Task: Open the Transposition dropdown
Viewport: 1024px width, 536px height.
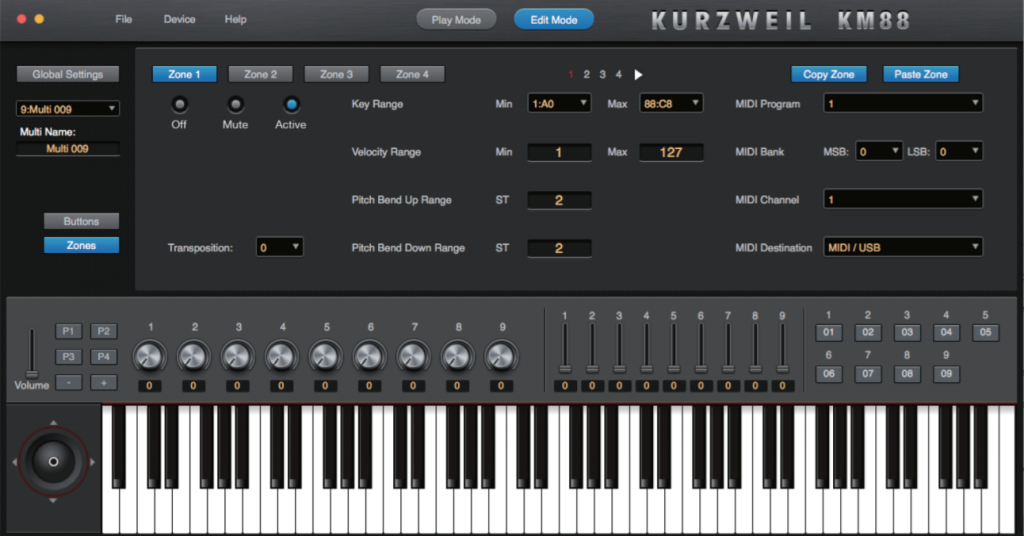Action: pyautogui.click(x=280, y=247)
